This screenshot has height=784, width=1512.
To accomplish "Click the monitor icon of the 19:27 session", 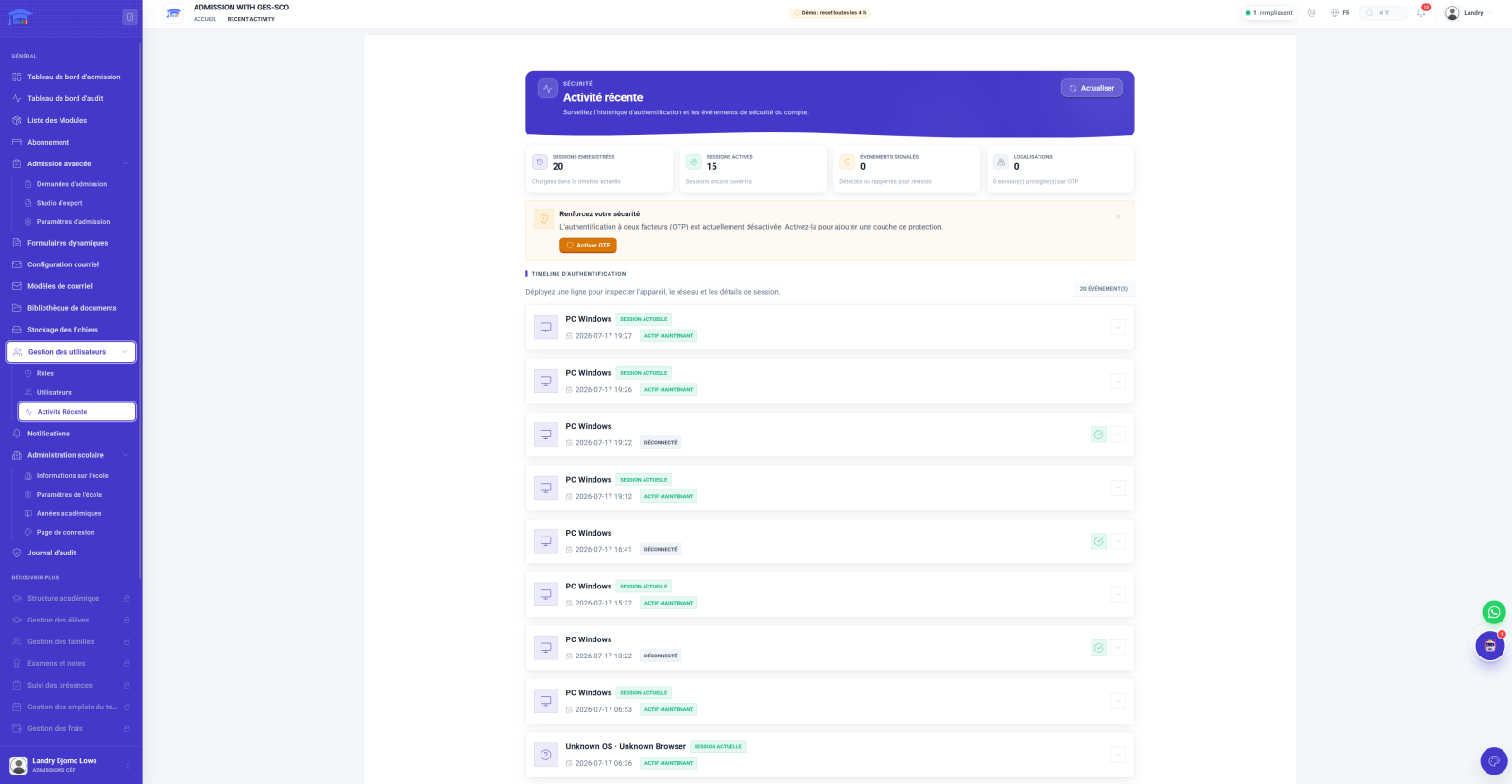I will [x=545, y=328].
